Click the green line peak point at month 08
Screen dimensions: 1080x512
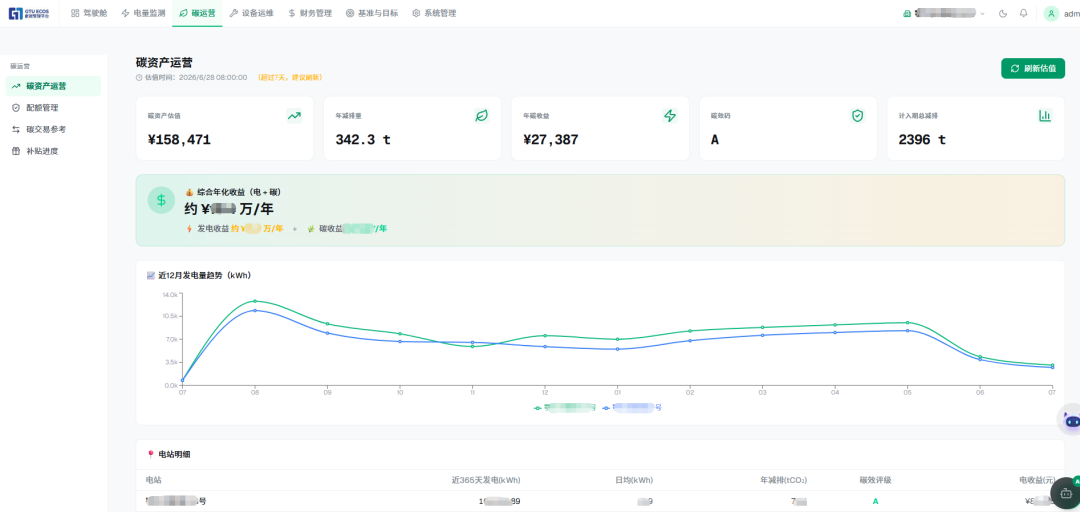[x=255, y=301]
